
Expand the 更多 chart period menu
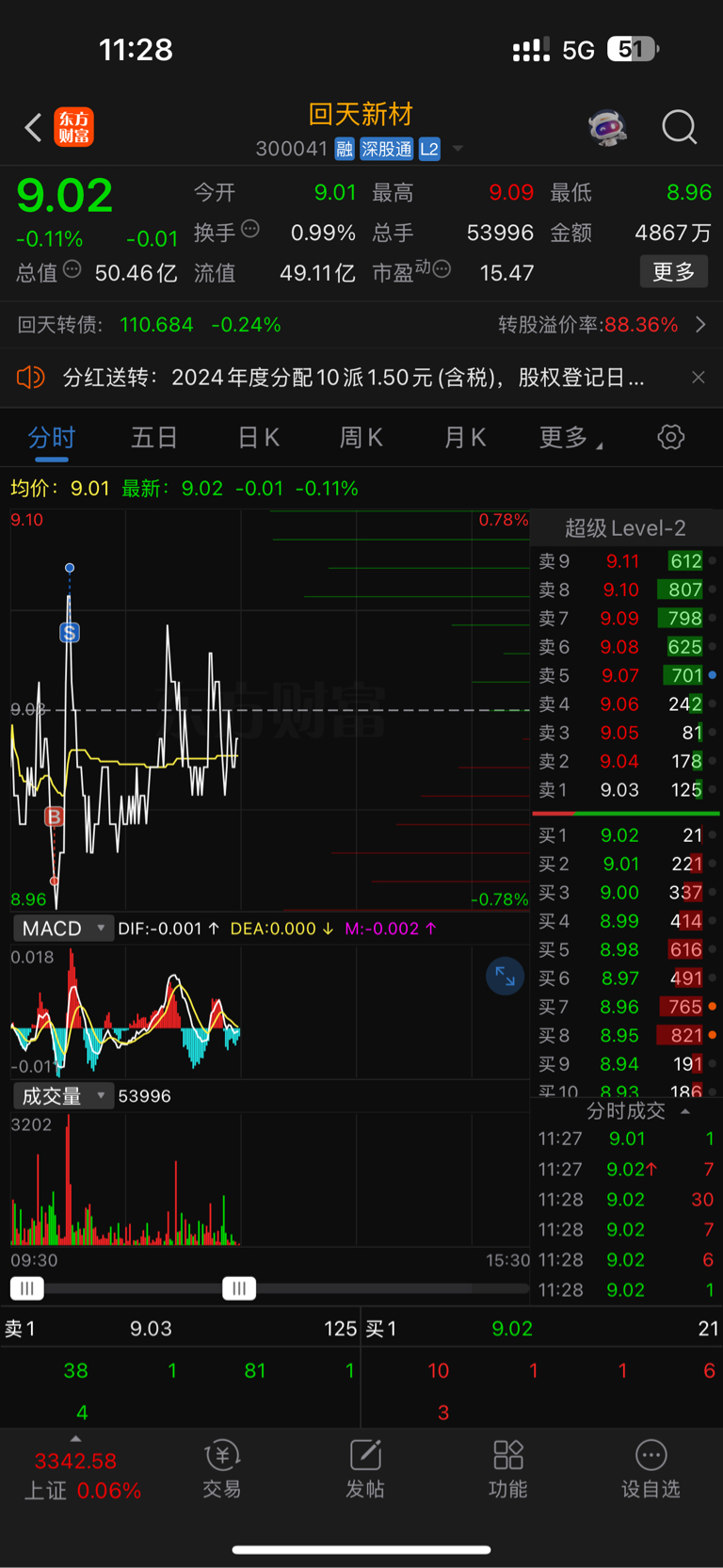tap(570, 438)
